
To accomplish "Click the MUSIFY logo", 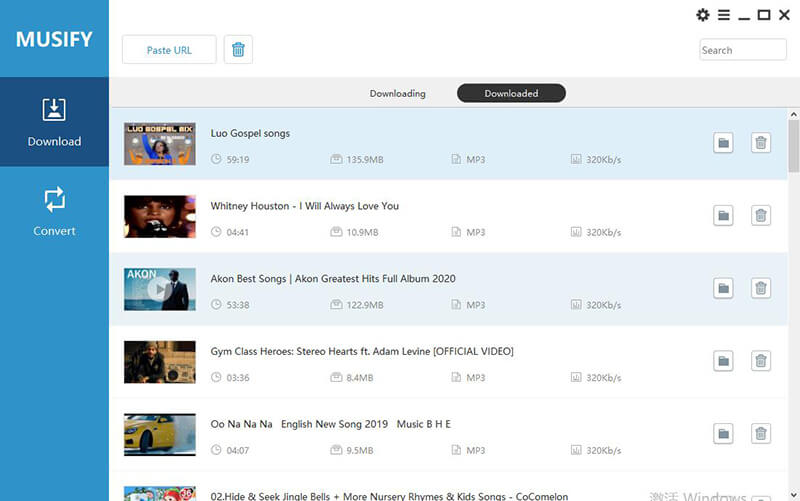I will coord(54,39).
